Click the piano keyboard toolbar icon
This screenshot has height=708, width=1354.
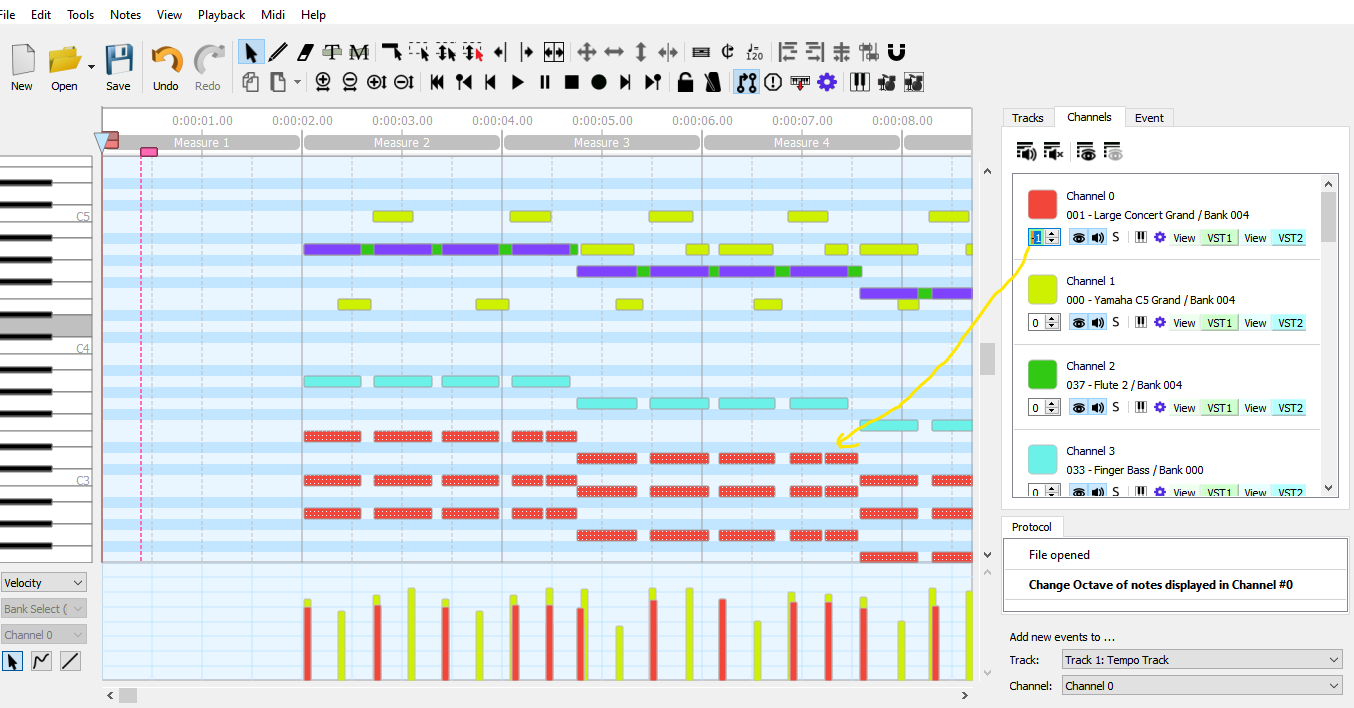point(860,82)
